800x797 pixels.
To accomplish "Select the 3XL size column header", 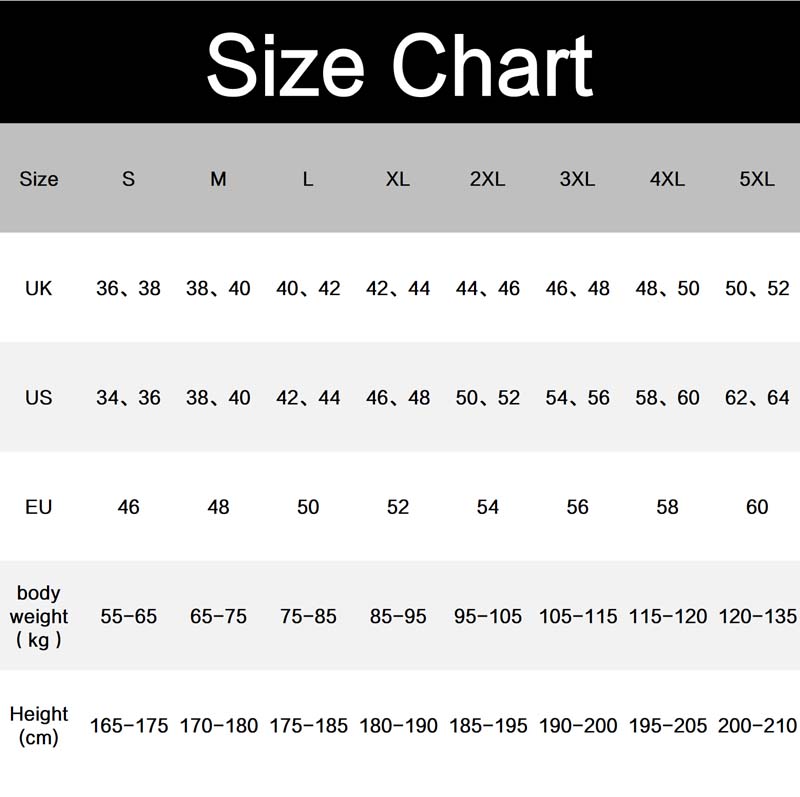I will (x=577, y=180).
